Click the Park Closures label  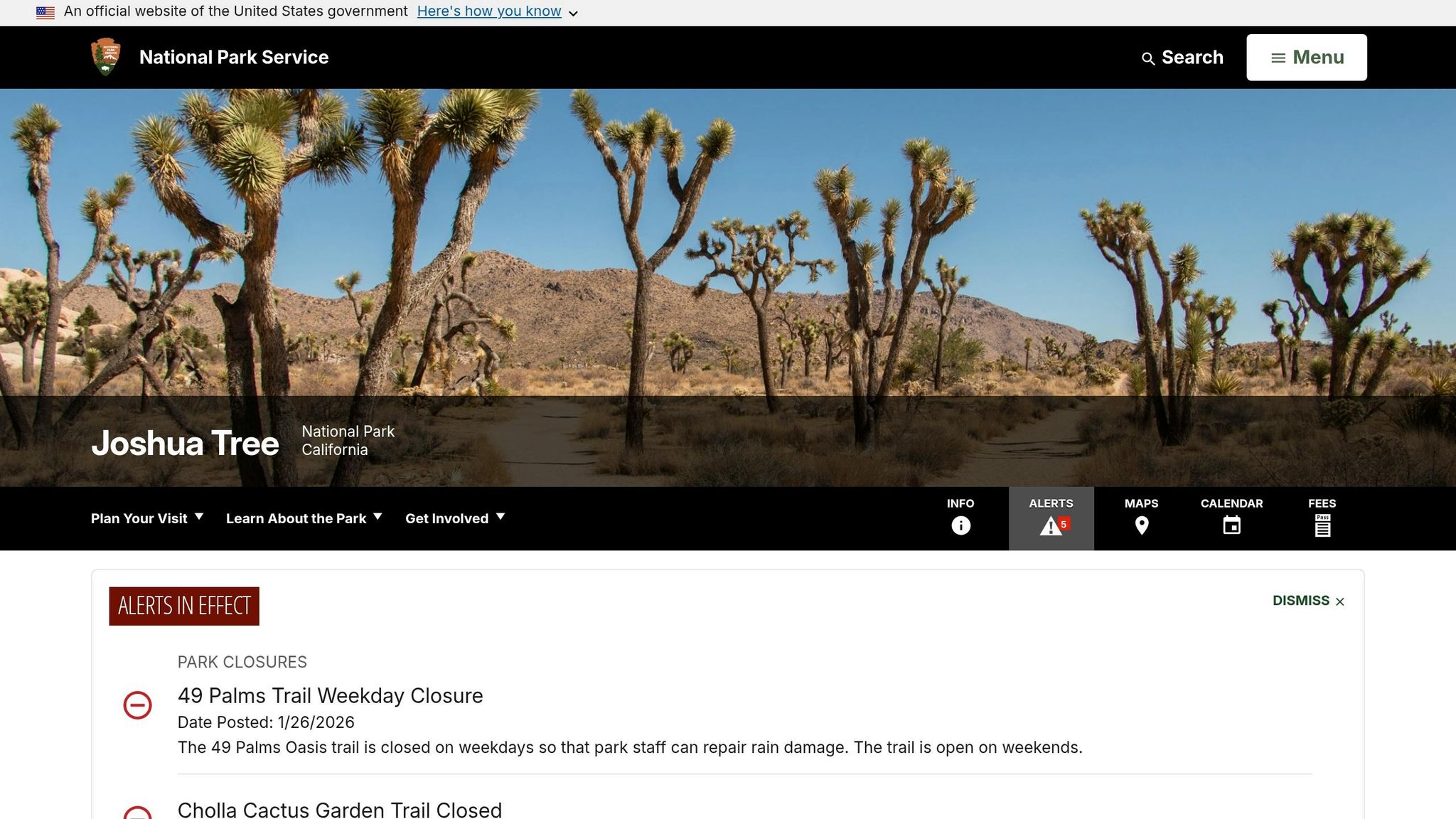tap(242, 662)
